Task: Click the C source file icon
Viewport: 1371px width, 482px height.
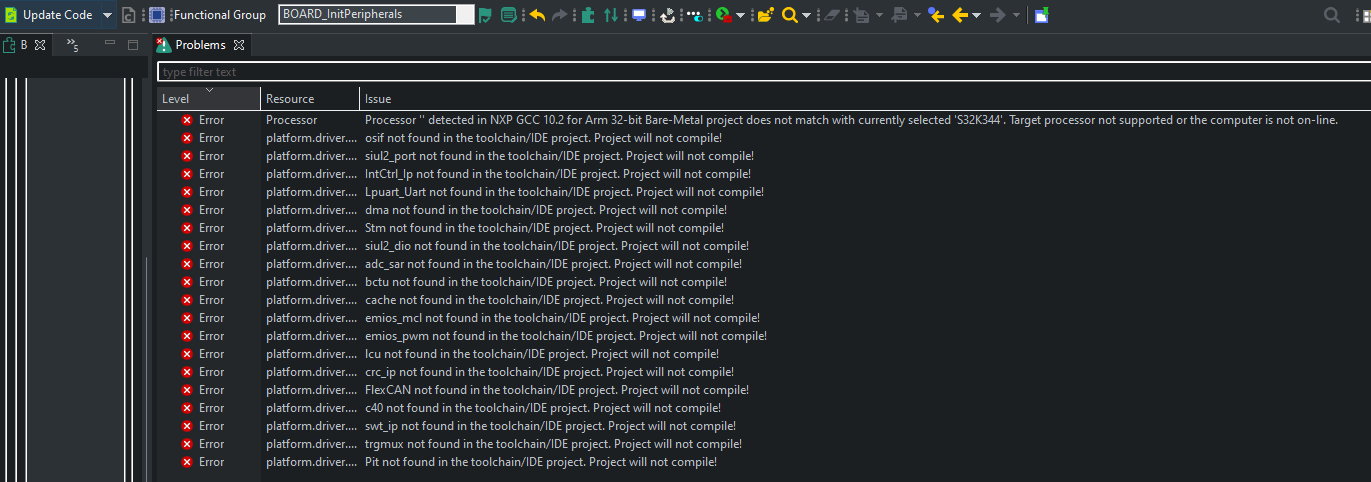Action: point(129,15)
